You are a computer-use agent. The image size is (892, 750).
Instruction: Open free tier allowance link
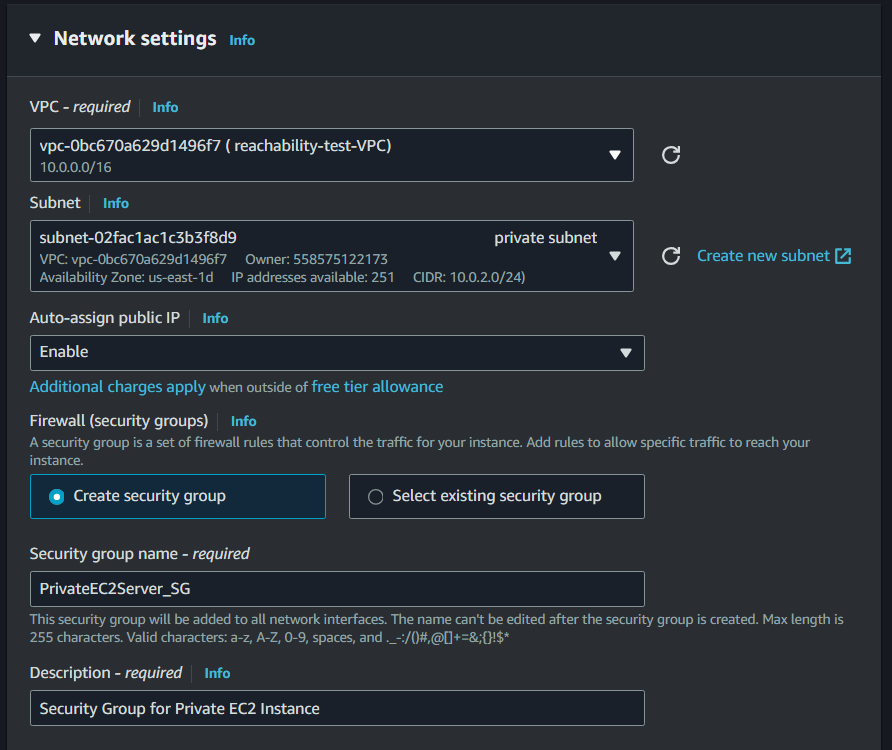pyautogui.click(x=377, y=387)
